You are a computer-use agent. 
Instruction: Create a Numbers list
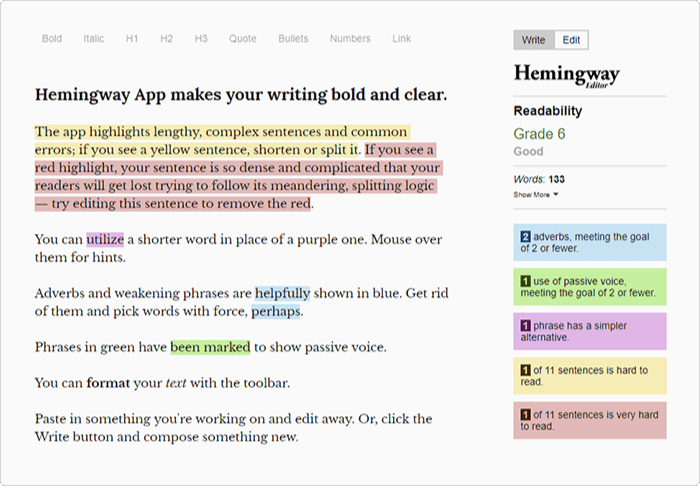pyautogui.click(x=350, y=39)
